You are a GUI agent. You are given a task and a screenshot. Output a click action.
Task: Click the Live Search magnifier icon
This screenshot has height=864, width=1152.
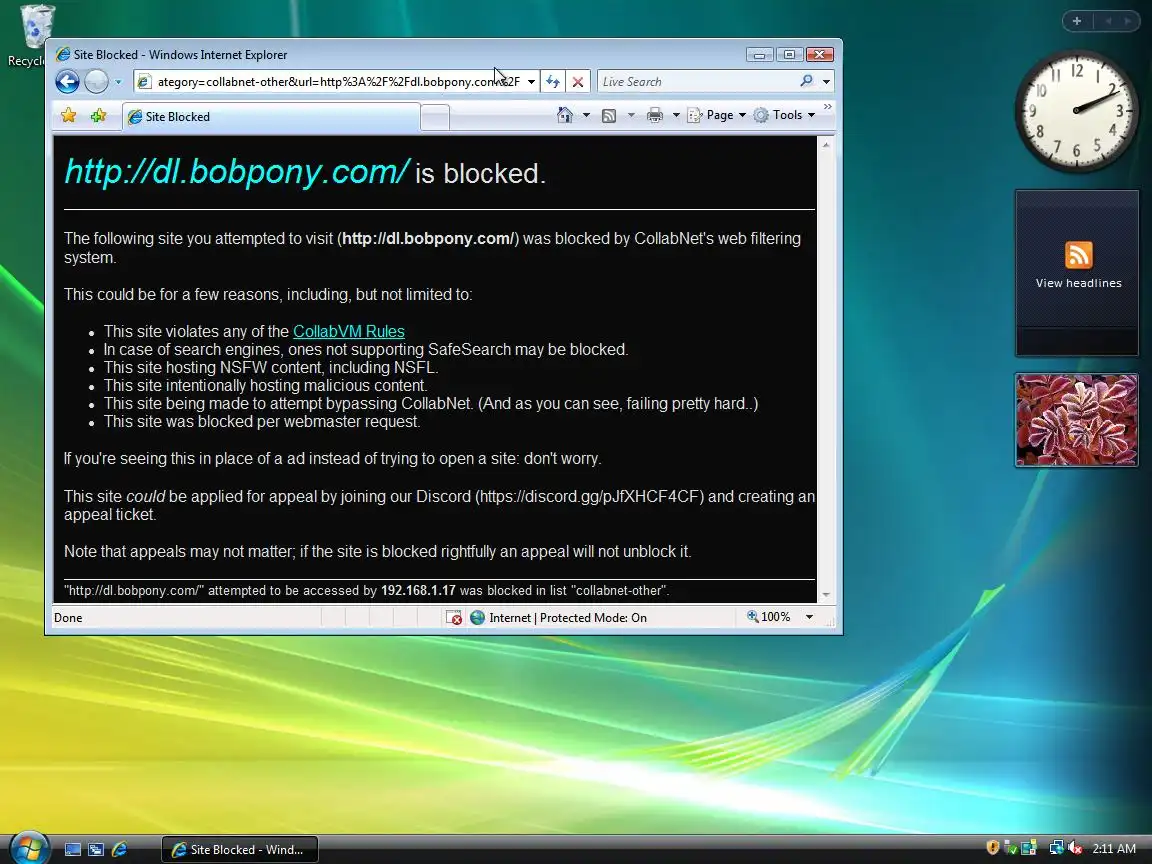click(x=807, y=81)
